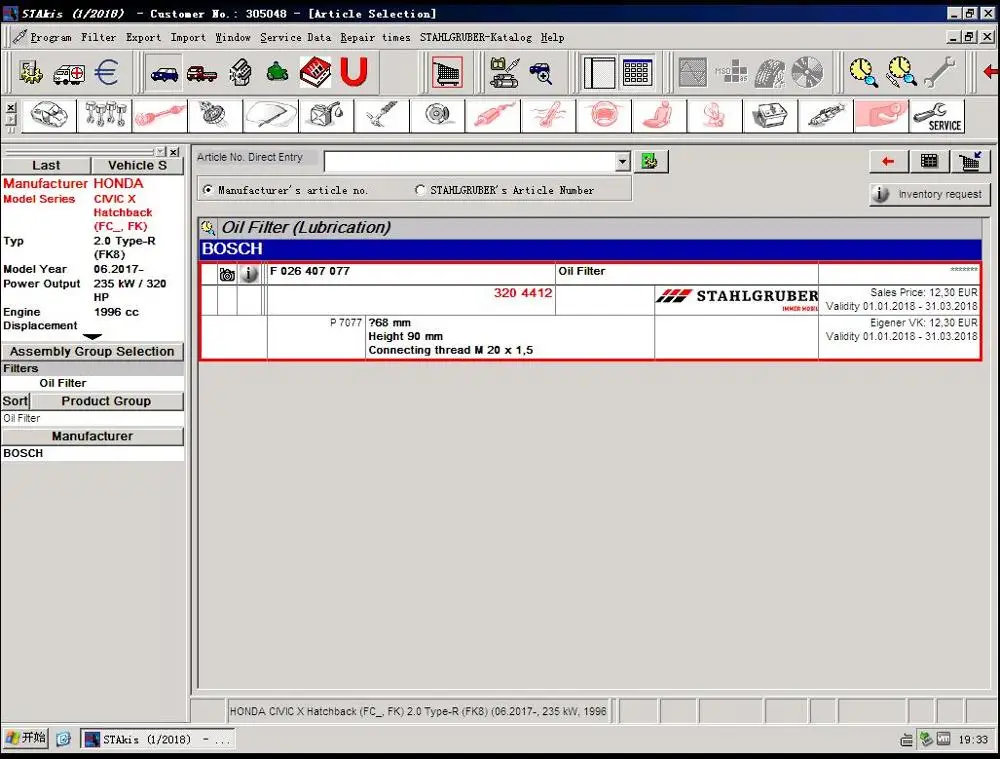Click the info icon beside F 026 407 077
Image resolution: width=1000 pixels, height=759 pixels.
(249, 274)
